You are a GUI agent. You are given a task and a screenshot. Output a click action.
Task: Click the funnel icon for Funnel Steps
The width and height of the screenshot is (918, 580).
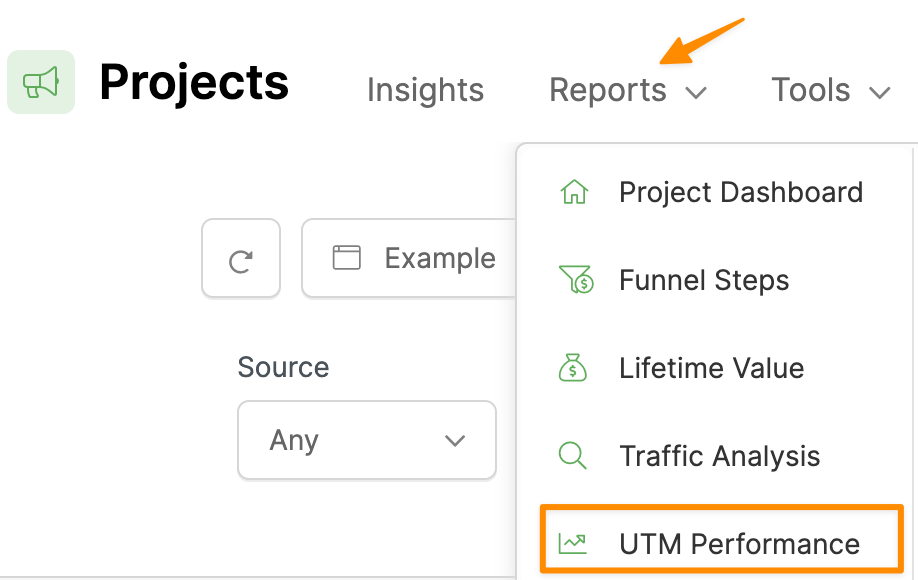coord(575,281)
